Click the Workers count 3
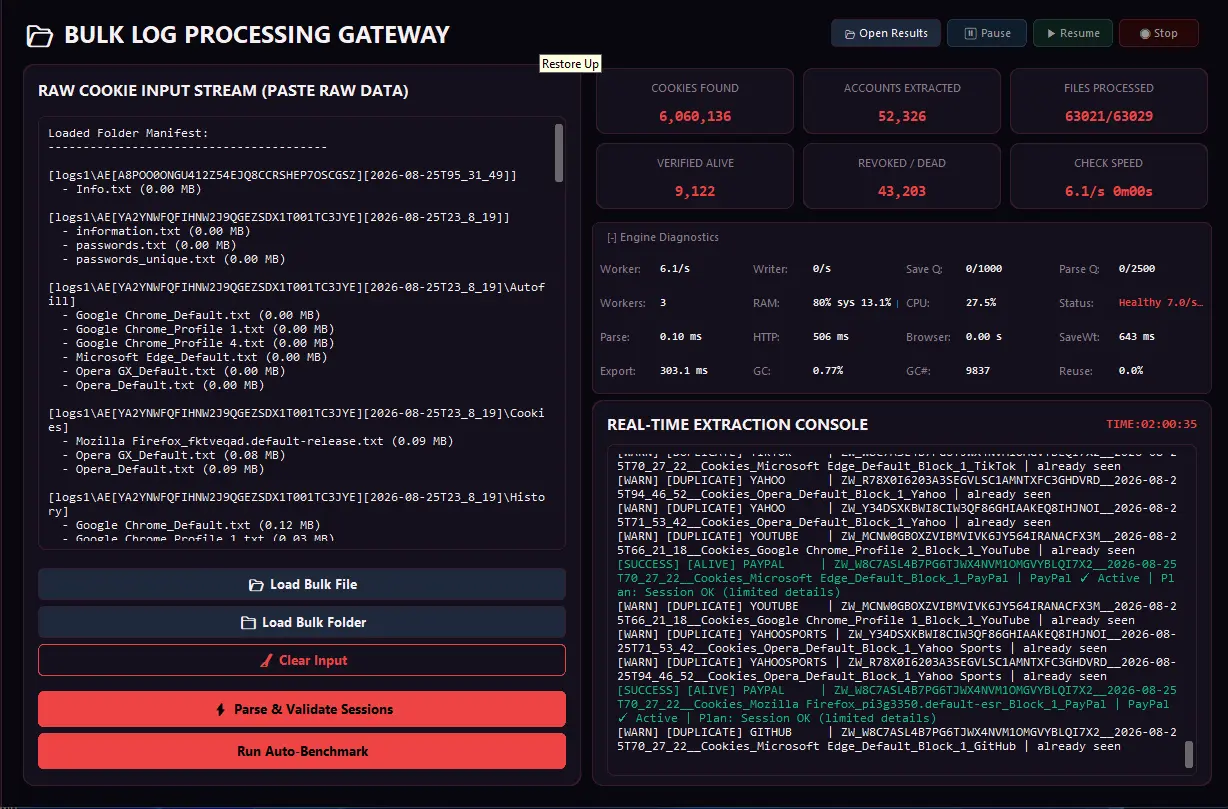 (x=663, y=303)
